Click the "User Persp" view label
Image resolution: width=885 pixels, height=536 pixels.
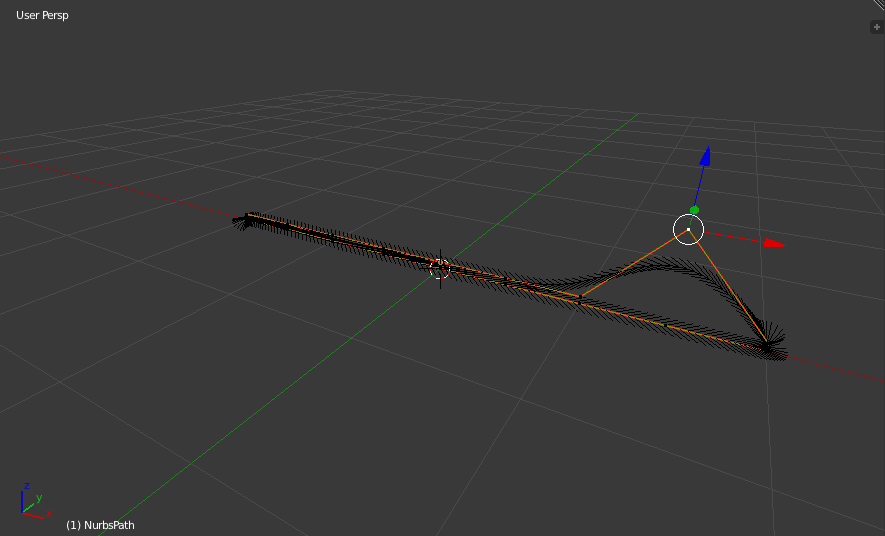(x=42, y=15)
